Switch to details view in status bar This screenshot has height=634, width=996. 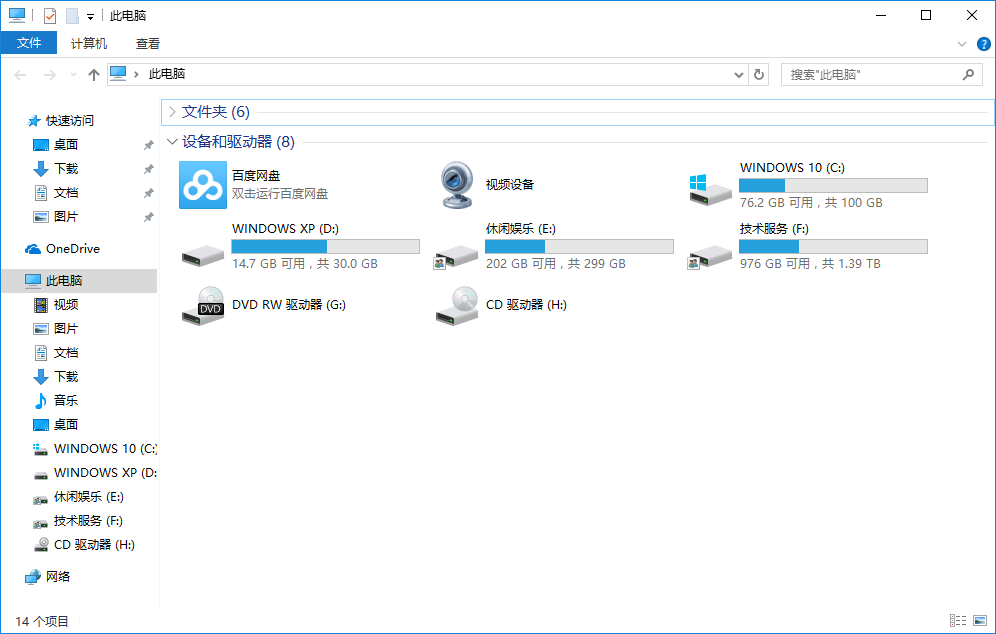(x=957, y=621)
